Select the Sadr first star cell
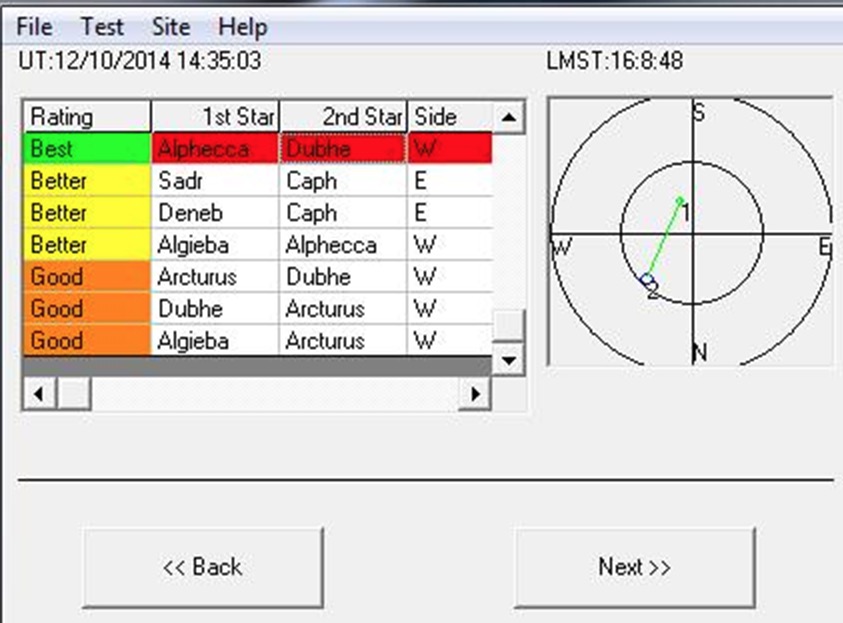This screenshot has width=843, height=623. tap(216, 181)
